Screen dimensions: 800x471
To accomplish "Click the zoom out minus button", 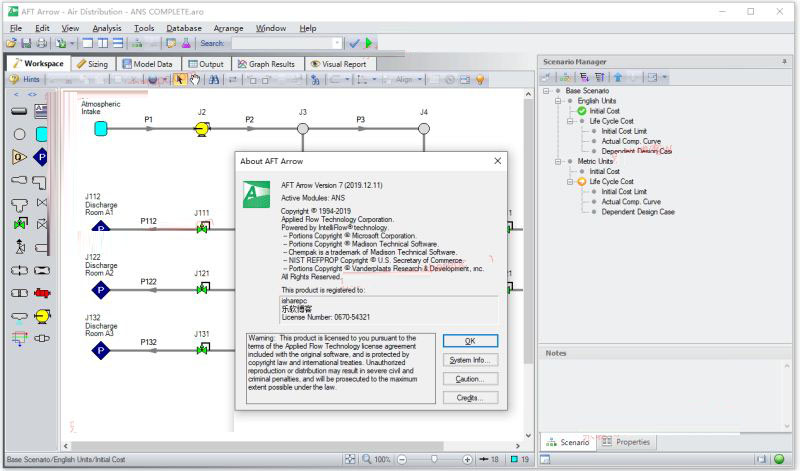I will [x=402, y=460].
